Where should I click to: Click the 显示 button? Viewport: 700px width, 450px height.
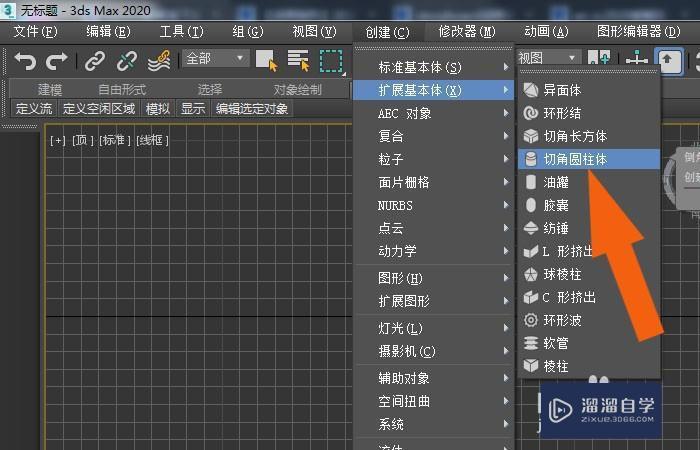(x=192, y=108)
